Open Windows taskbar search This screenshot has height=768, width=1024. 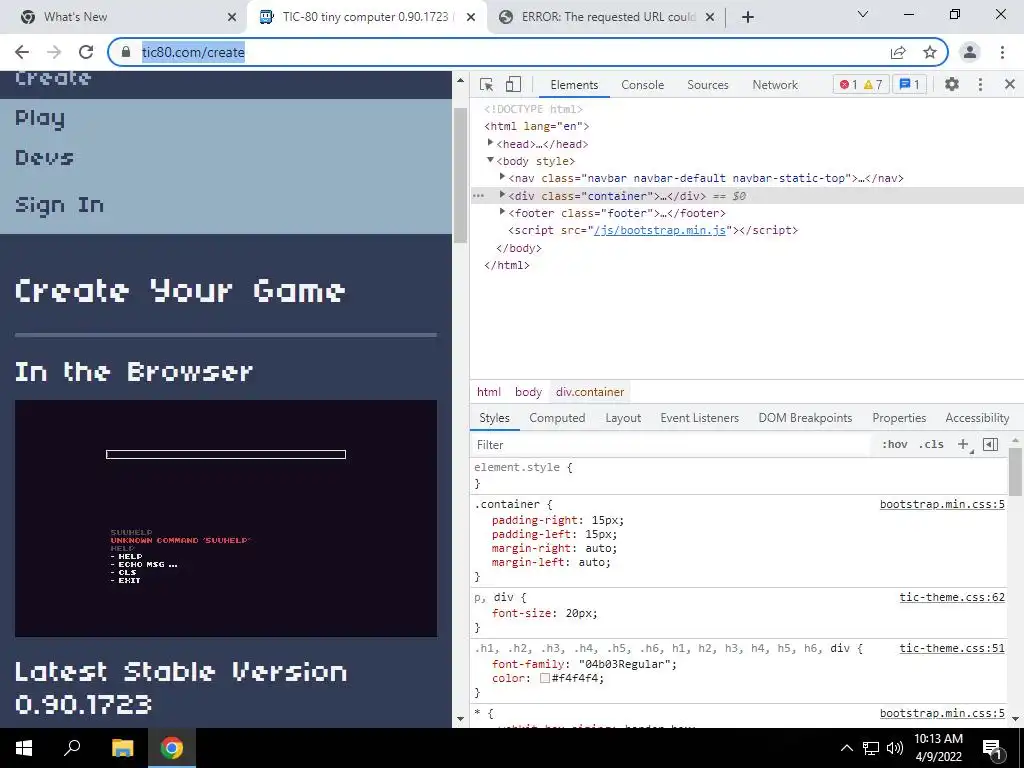click(72, 748)
